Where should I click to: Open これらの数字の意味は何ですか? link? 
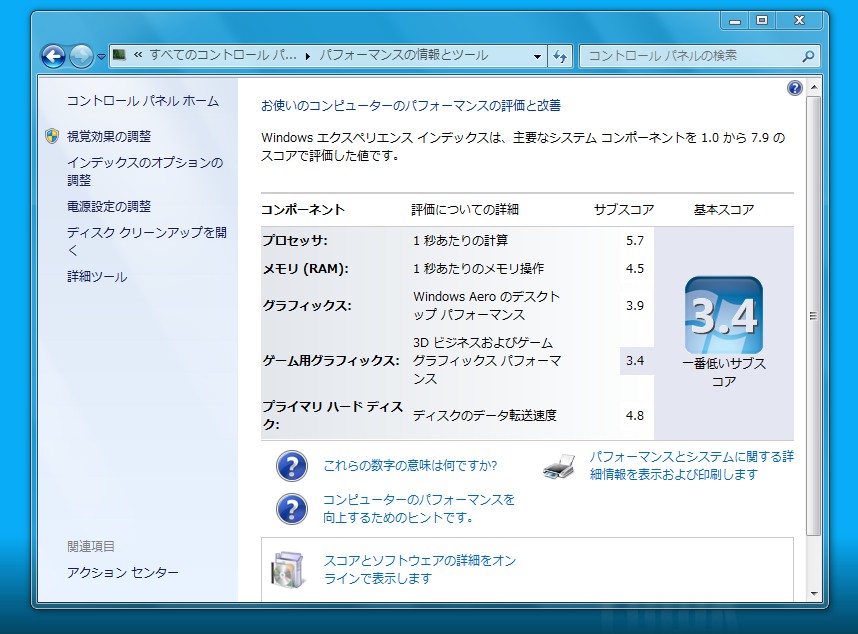coord(410,466)
